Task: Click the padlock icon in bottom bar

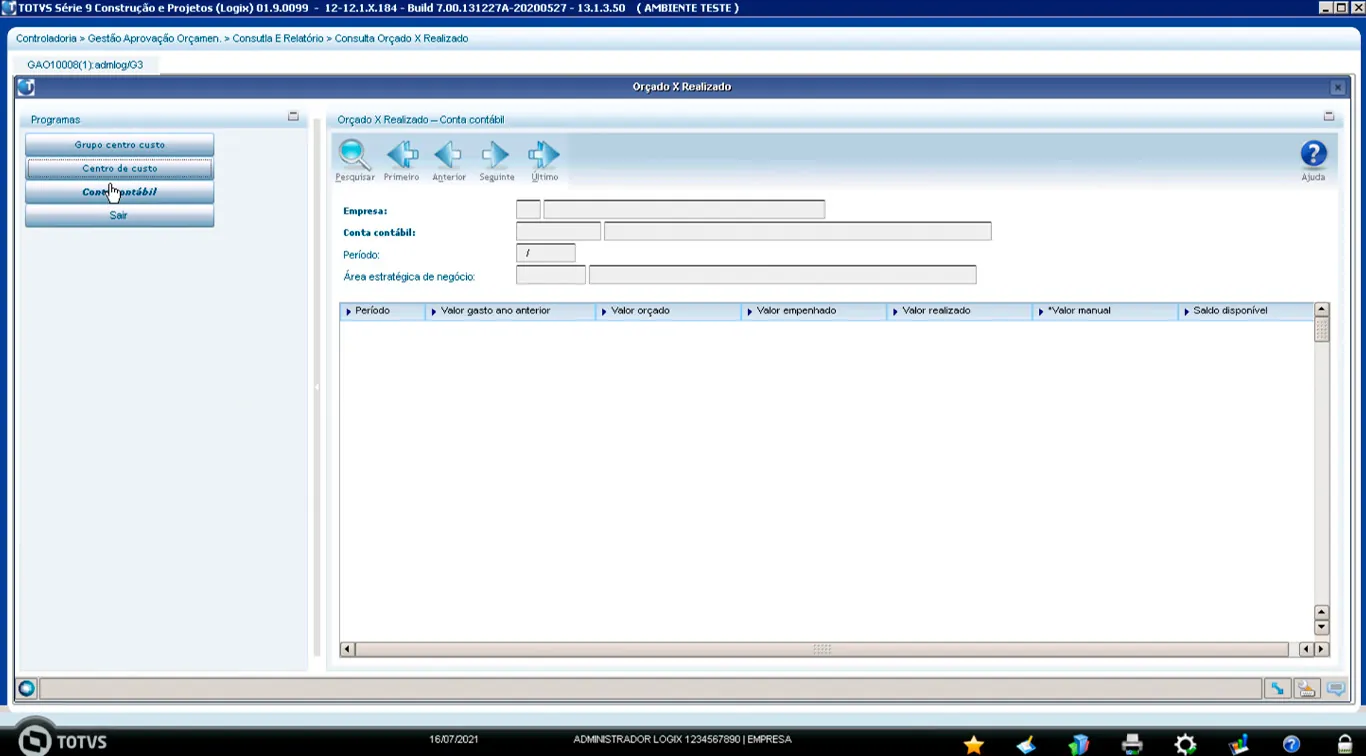Action: pos(1346,744)
